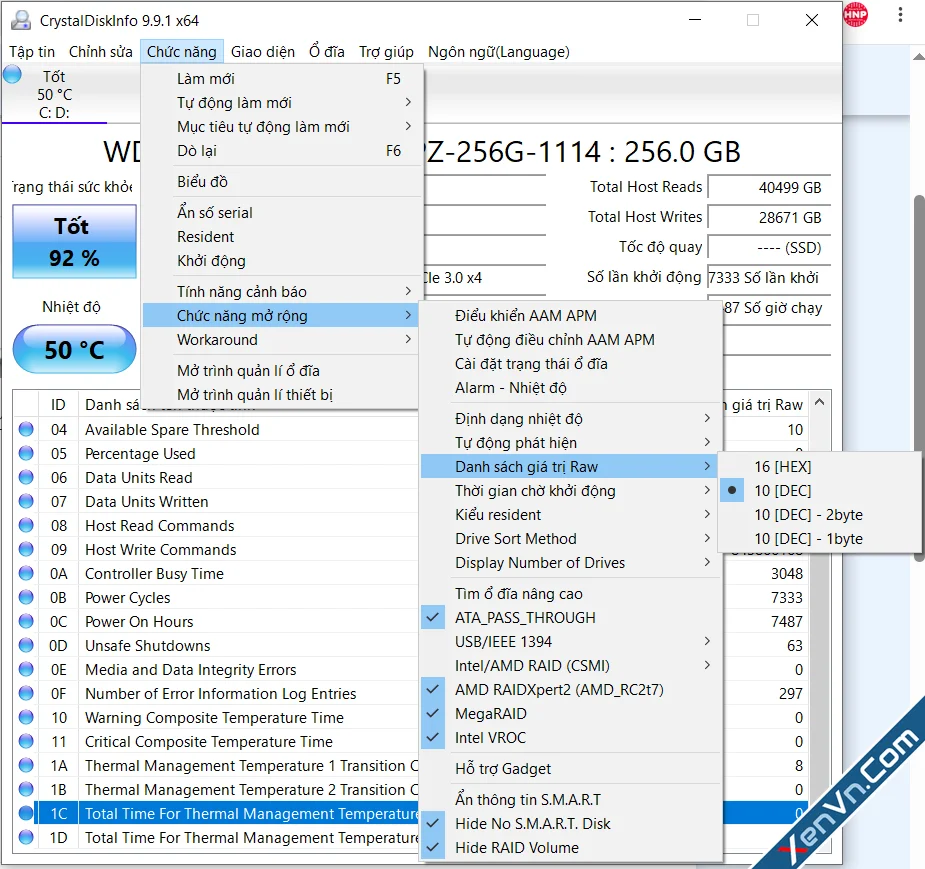925x869 pixels.
Task: Expand Thời gian chờ khởi động submenu
Action: (571, 490)
